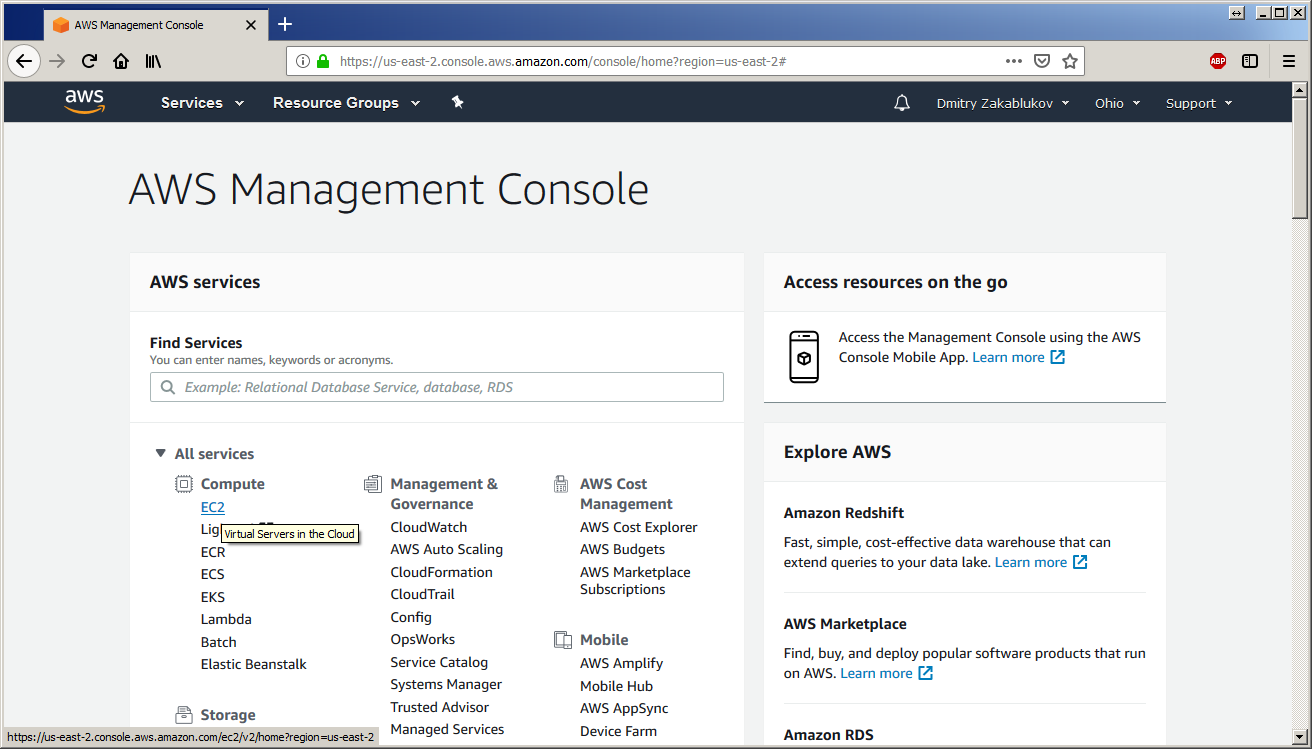Click the Find Services search field
1312x749 pixels.
click(x=437, y=387)
